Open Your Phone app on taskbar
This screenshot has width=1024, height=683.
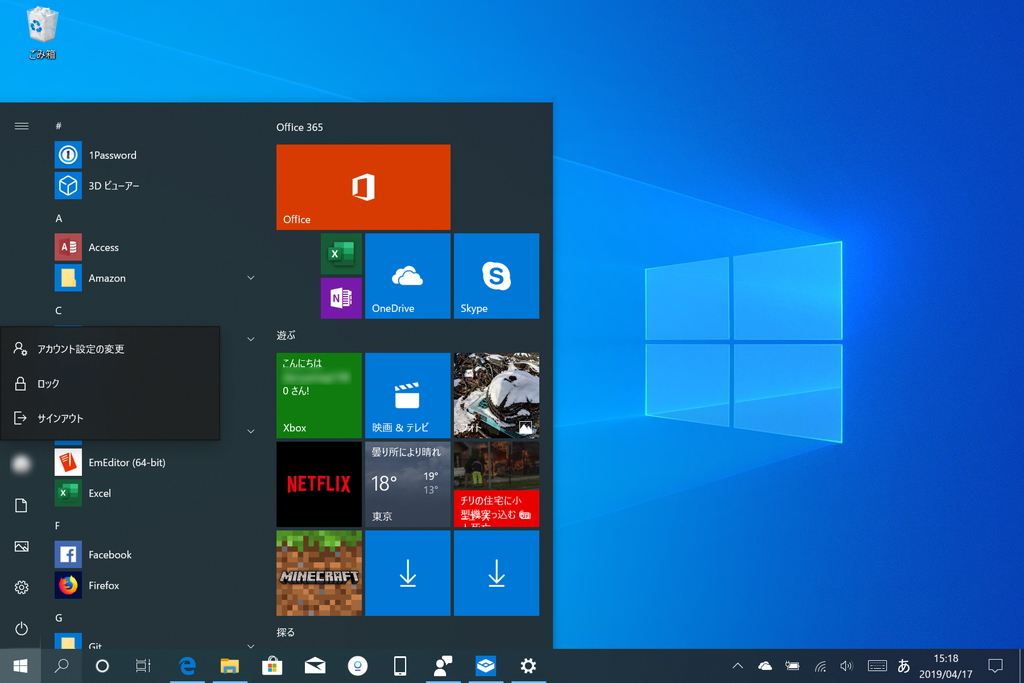(400, 666)
